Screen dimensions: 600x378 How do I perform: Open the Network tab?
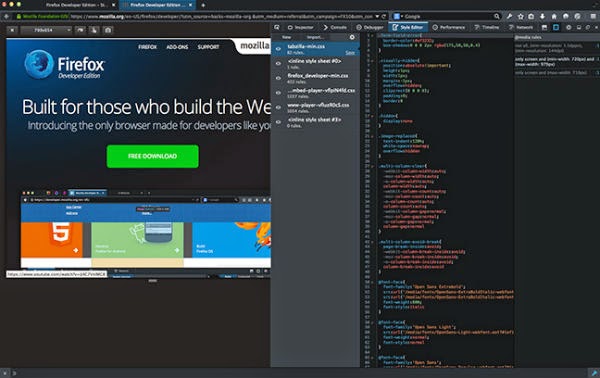point(521,27)
